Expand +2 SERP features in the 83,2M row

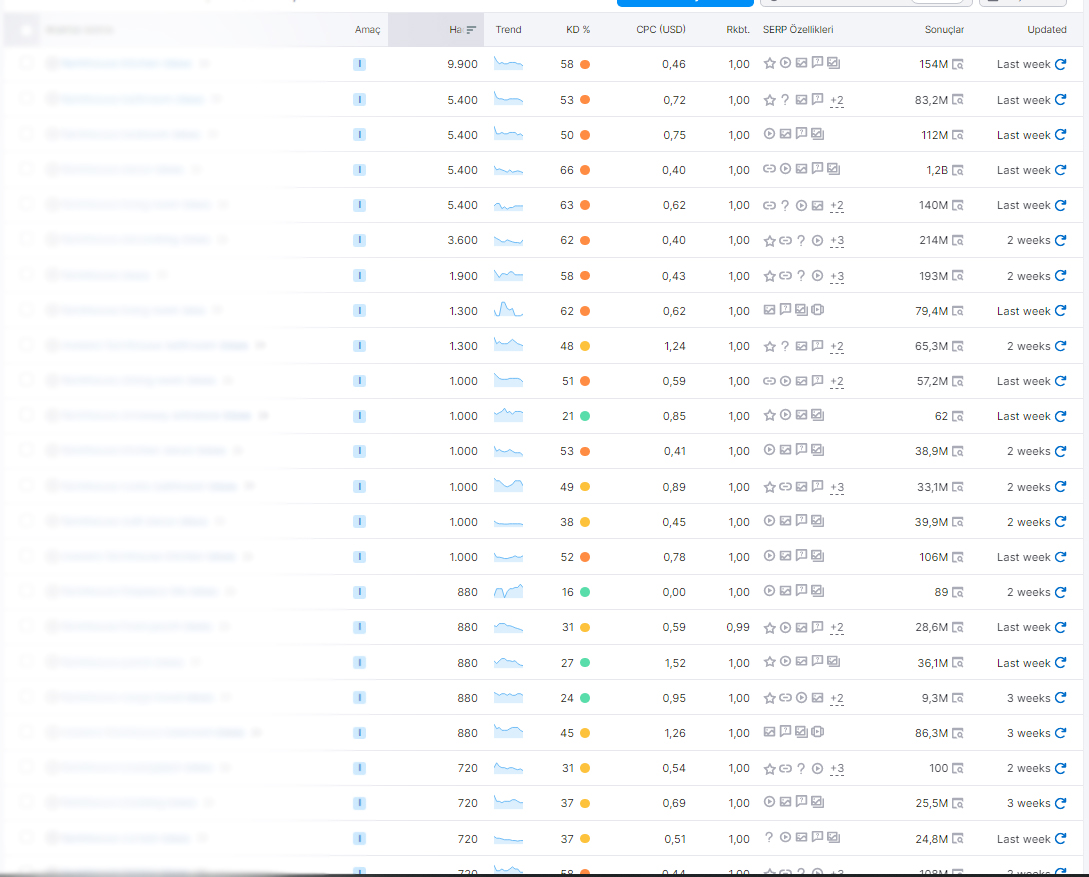(837, 101)
